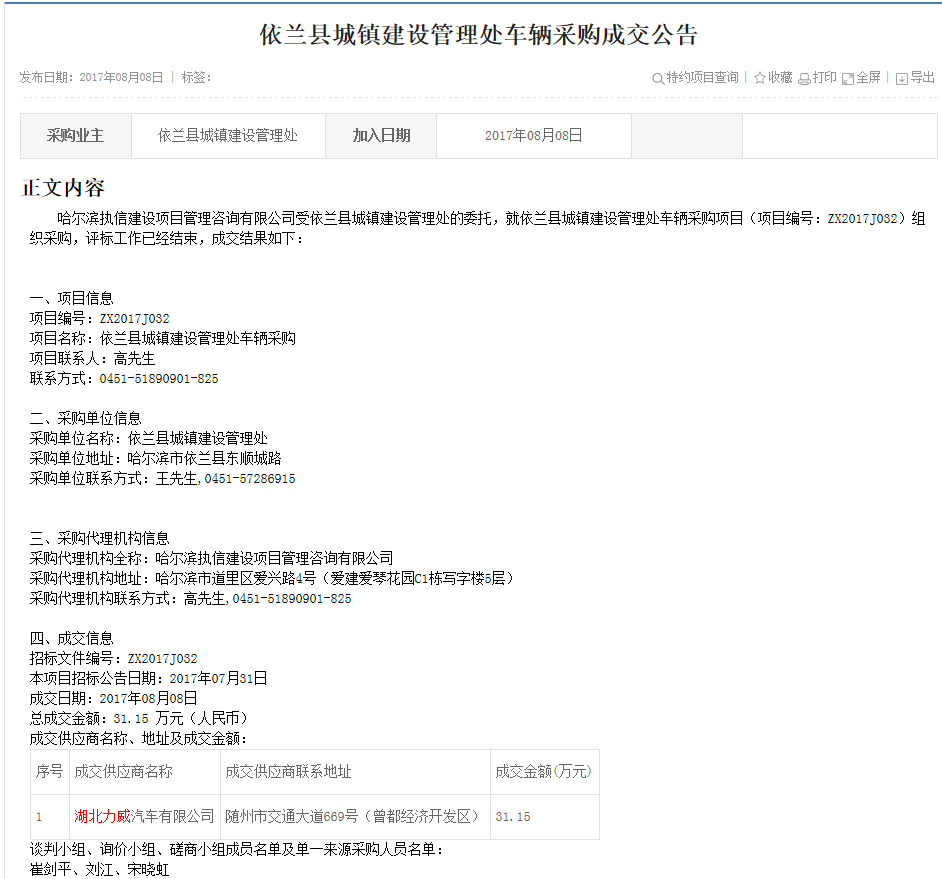Click the 总成交金额 31.15 万元 line
This screenshot has width=942, height=879.
pyautogui.click(x=139, y=719)
